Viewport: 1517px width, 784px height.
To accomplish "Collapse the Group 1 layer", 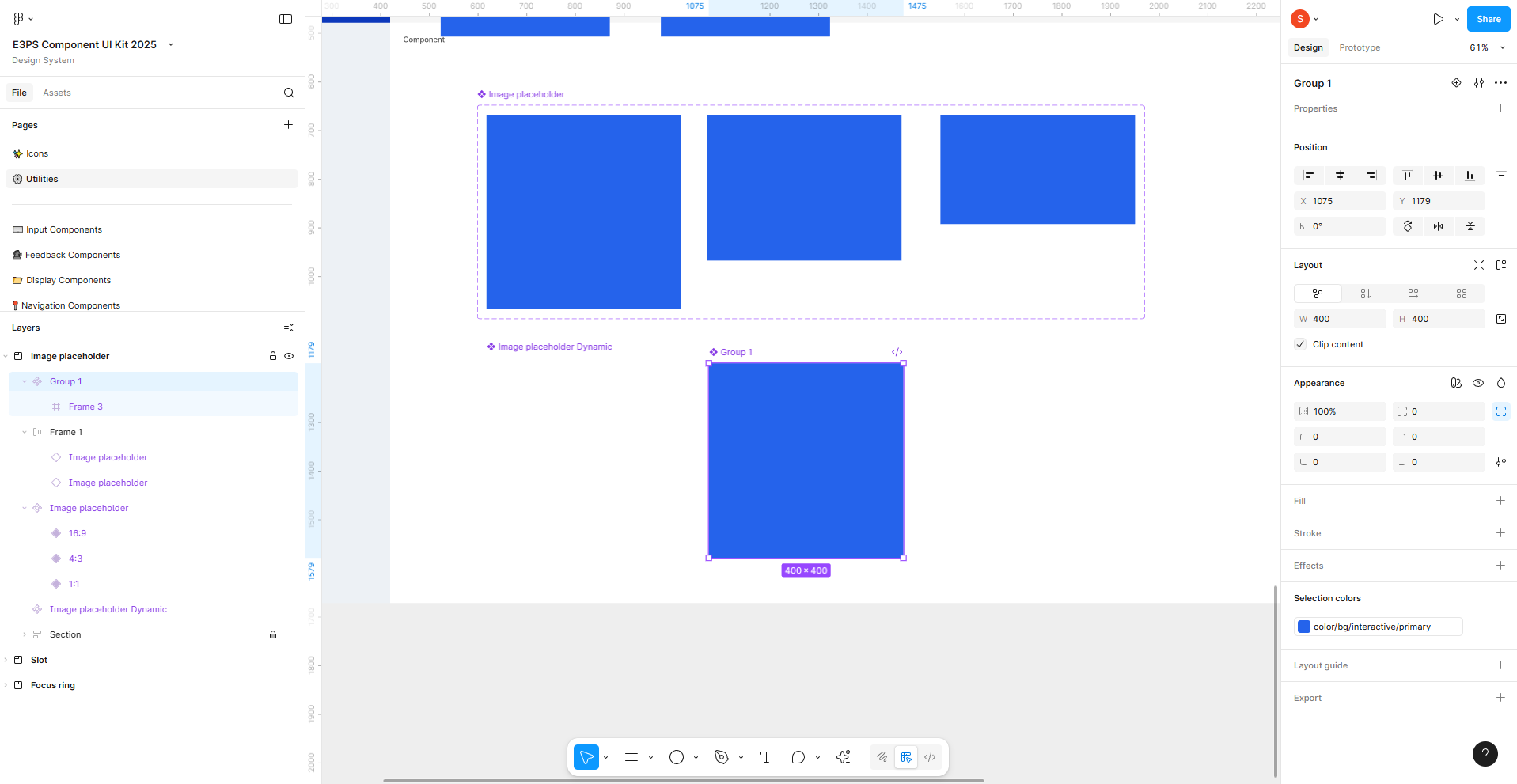I will tap(25, 381).
